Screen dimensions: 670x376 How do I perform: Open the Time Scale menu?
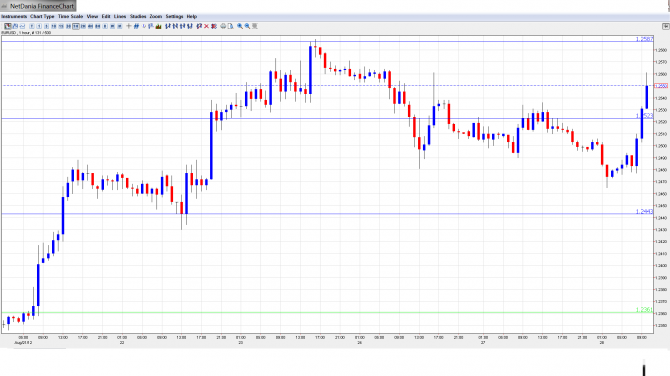tap(71, 16)
